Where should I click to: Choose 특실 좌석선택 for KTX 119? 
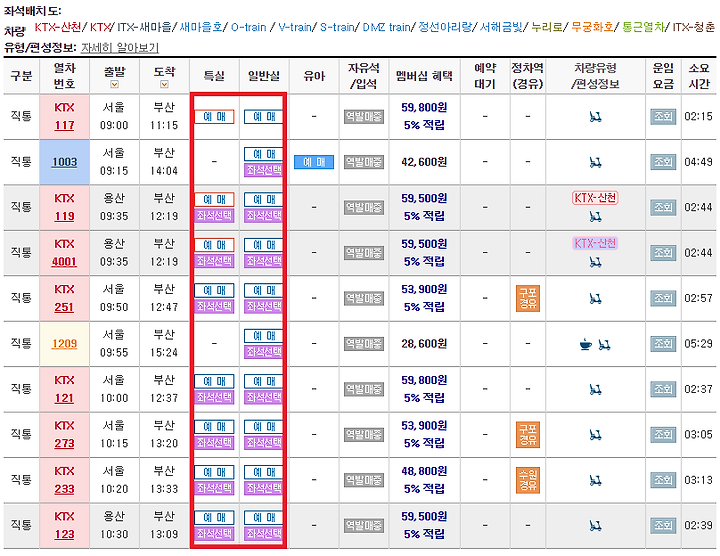point(214,215)
